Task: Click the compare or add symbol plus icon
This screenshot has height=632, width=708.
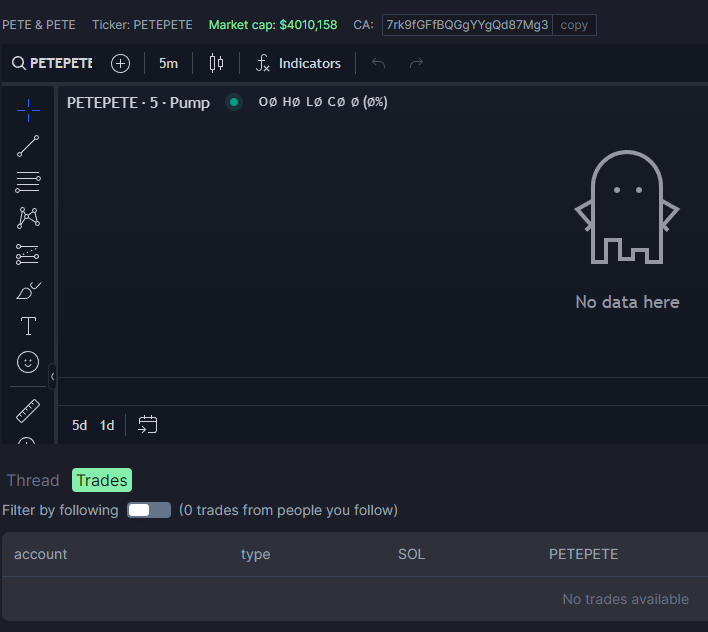Action: (x=121, y=63)
